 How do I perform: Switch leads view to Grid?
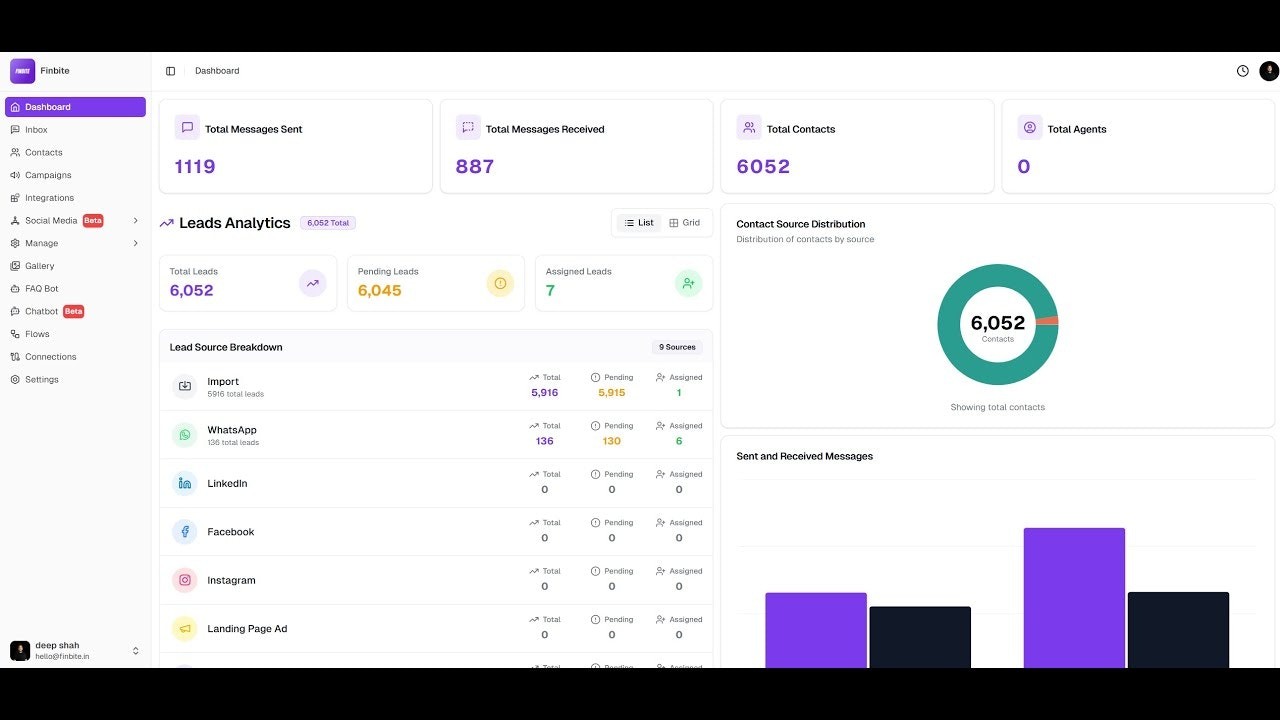point(685,223)
